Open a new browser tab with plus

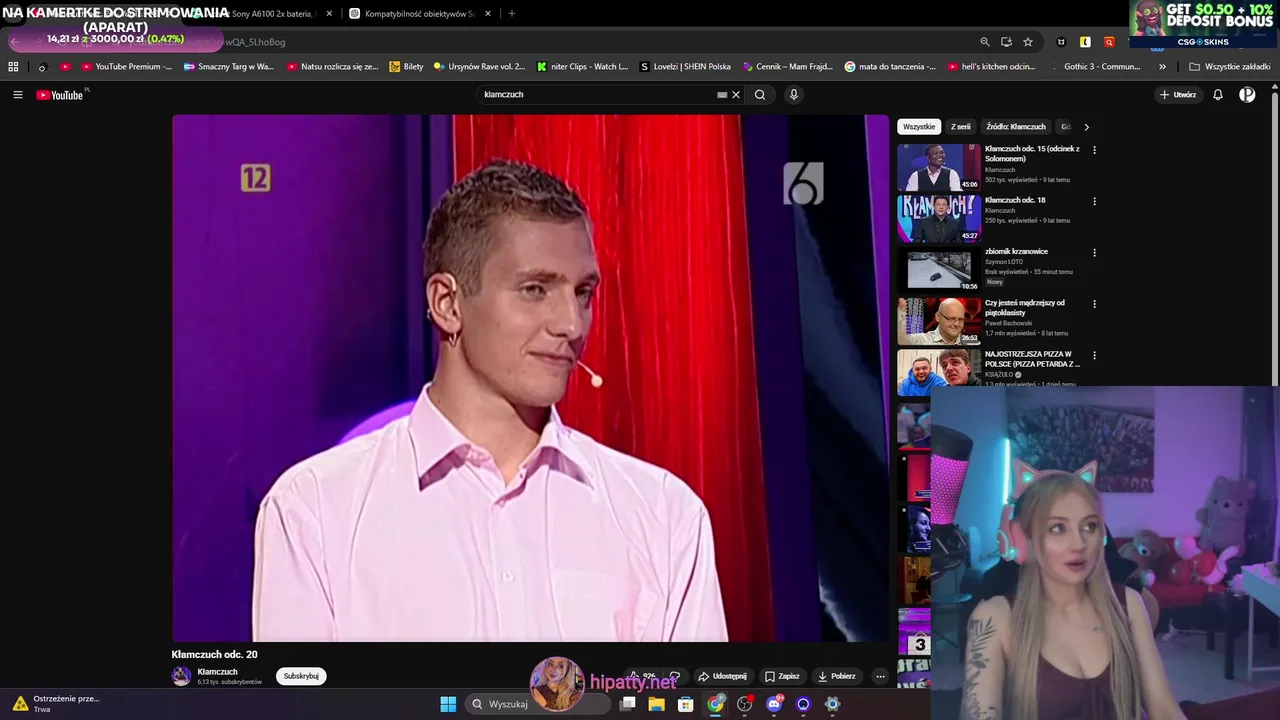[512, 14]
